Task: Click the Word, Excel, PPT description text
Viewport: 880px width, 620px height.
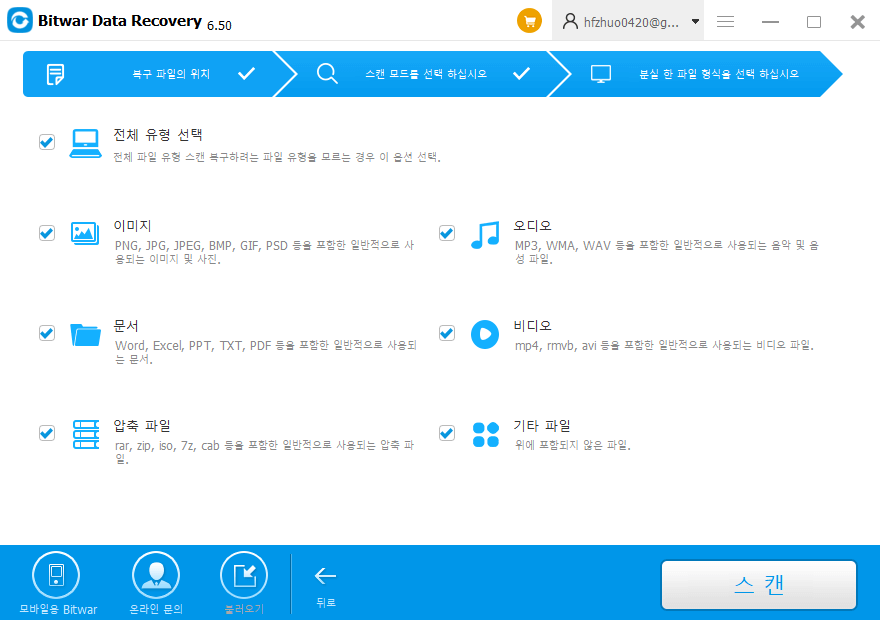Action: 265,352
